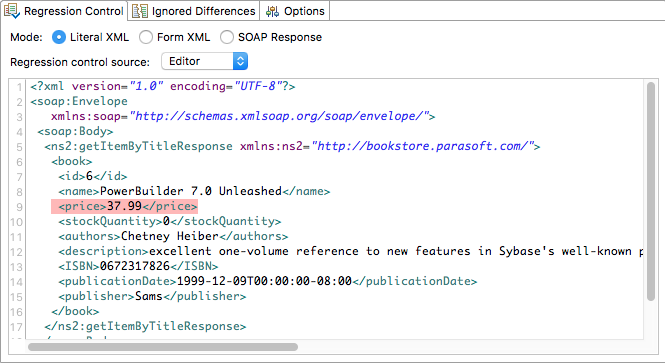The height and width of the screenshot is (363, 665).
Task: Click the PowerBuilder 7.0 Unleashed name text
Action: tap(191, 191)
